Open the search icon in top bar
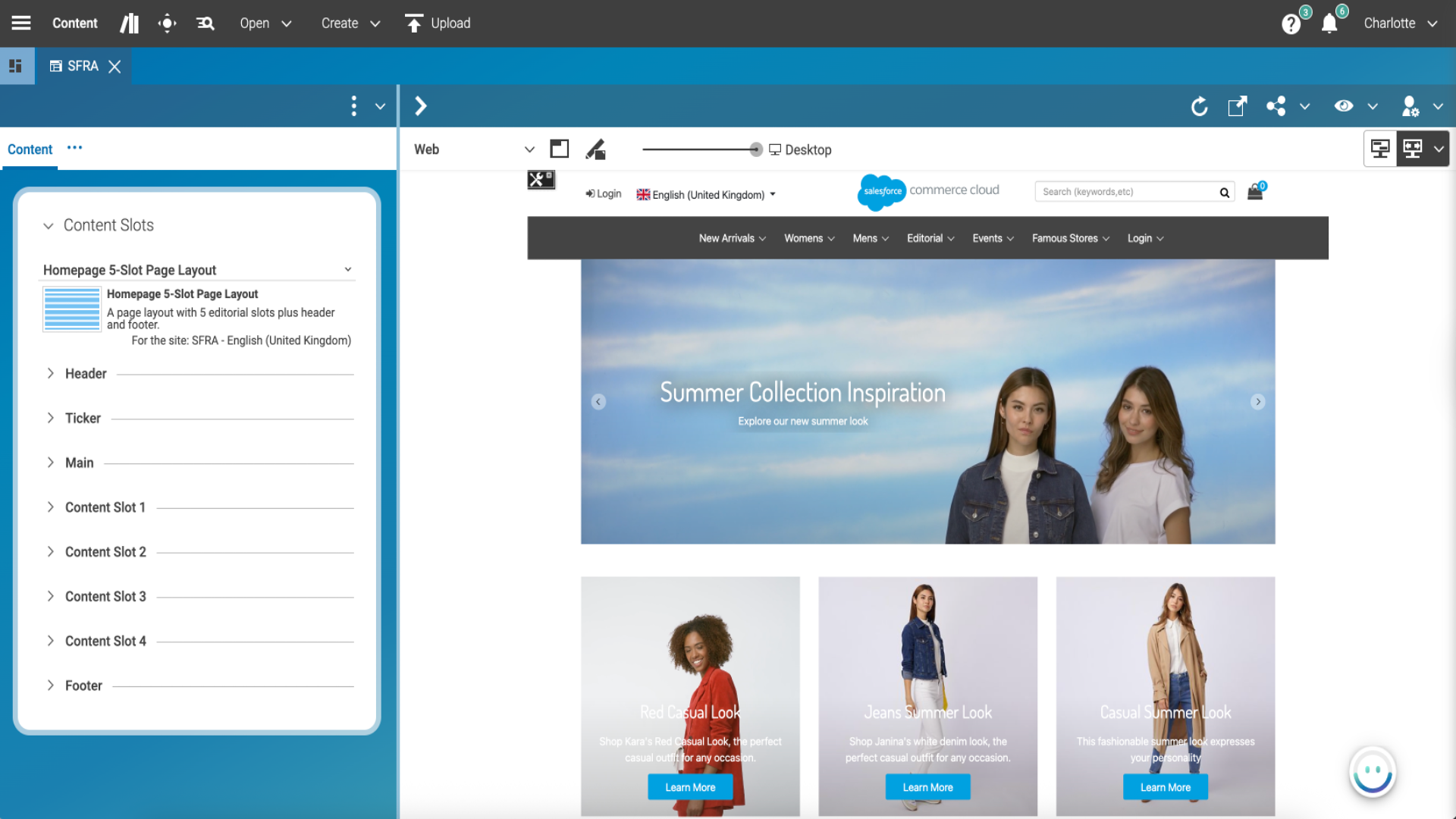1456x819 pixels. (x=206, y=24)
